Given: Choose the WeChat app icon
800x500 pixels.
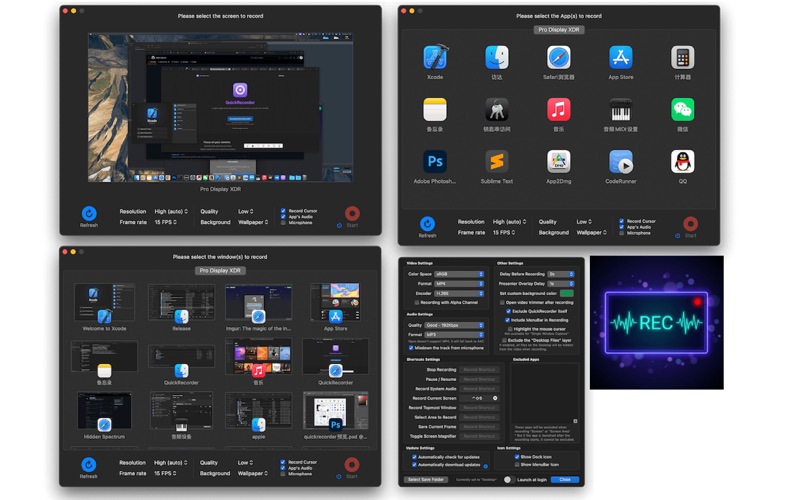Looking at the screenshot, I should [683, 109].
